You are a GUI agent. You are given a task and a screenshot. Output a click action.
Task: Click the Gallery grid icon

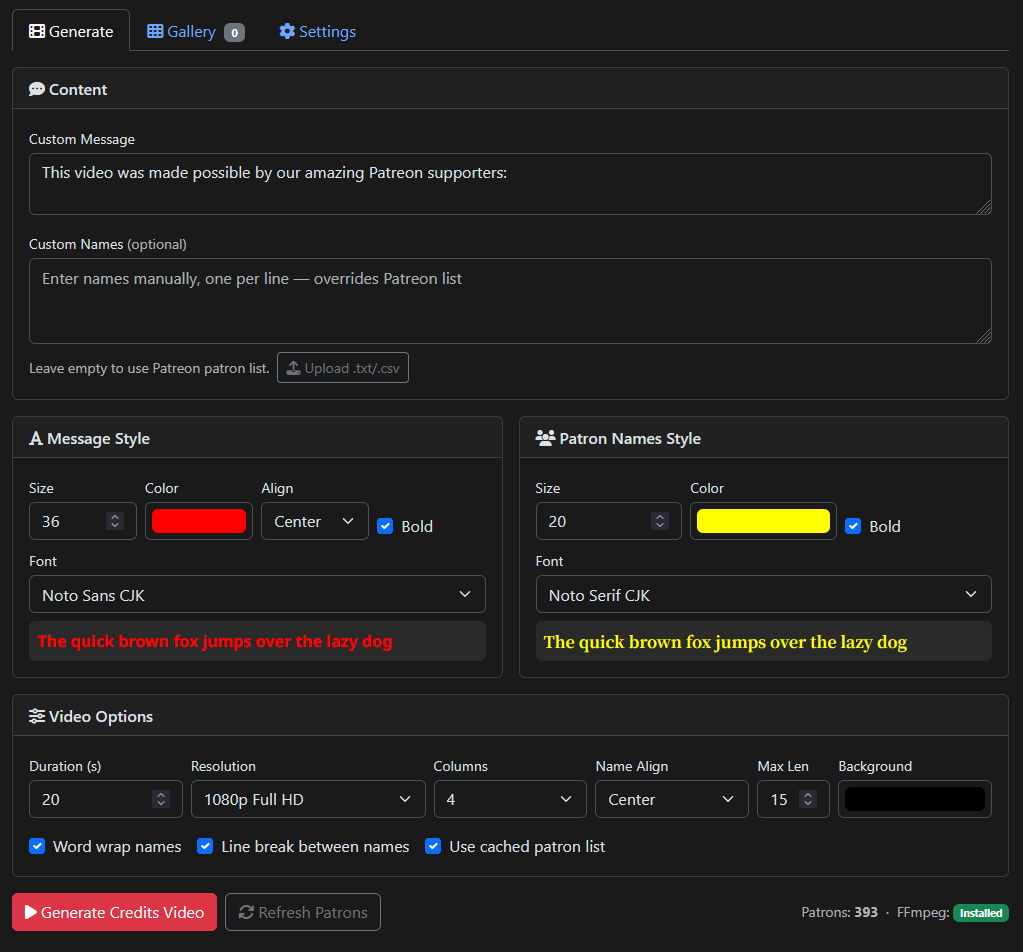155,31
